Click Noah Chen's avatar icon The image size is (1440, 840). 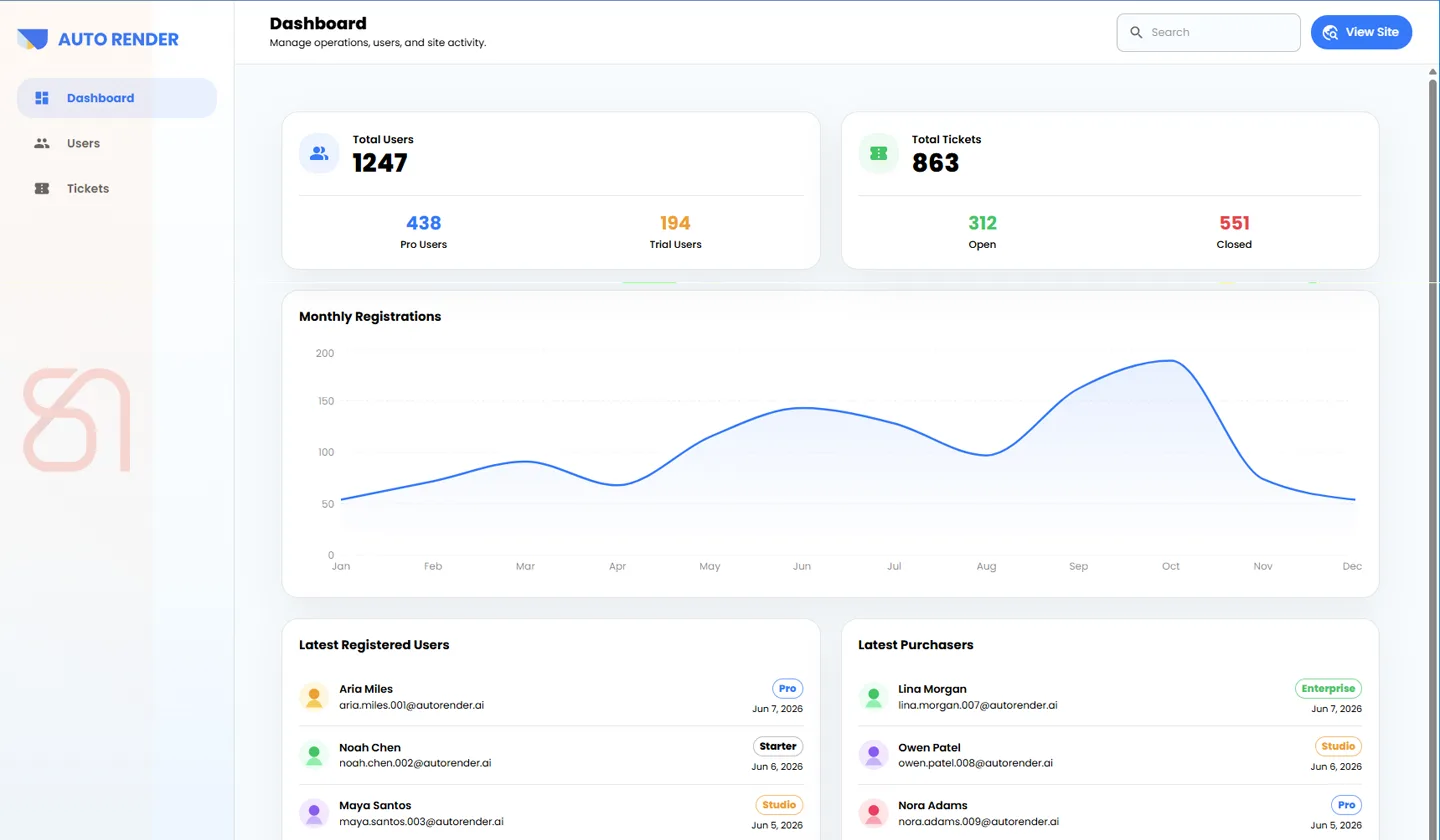tap(314, 754)
